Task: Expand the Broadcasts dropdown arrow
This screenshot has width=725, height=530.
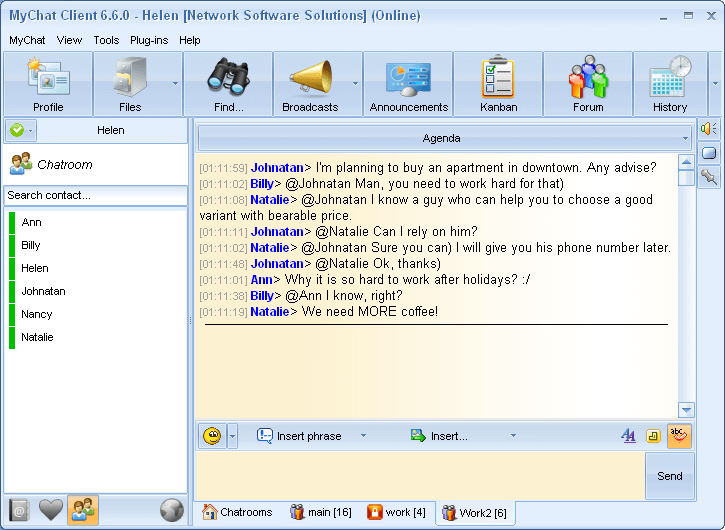Action: click(356, 84)
